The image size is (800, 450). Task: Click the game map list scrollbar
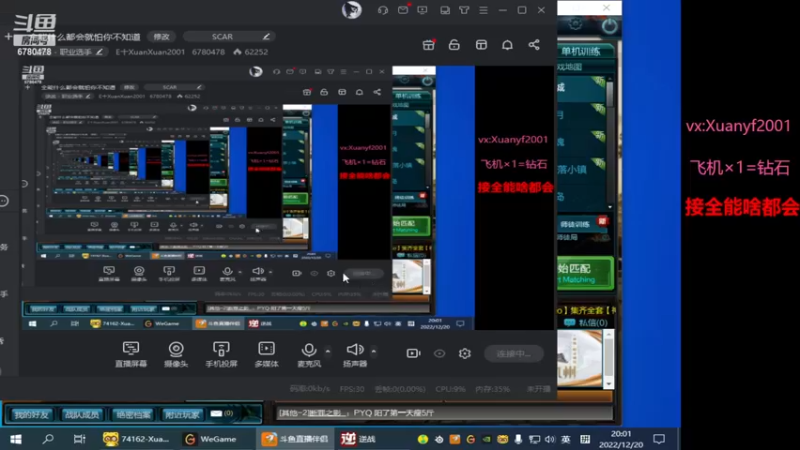point(610,143)
